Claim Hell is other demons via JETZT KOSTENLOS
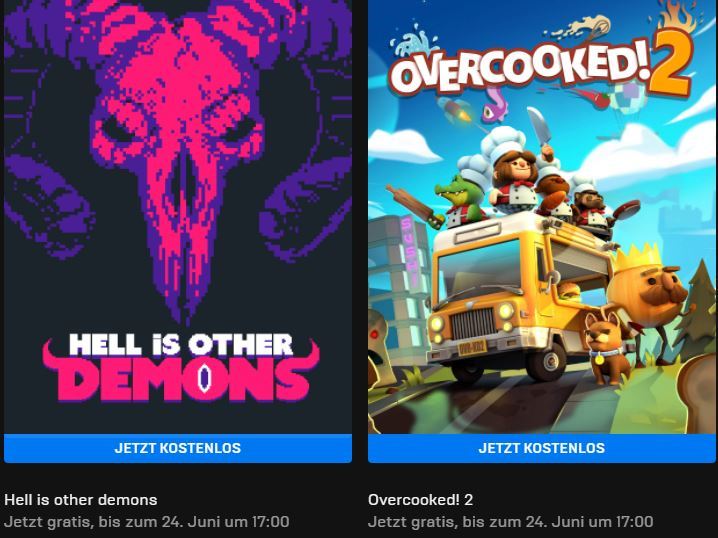 tap(178, 448)
